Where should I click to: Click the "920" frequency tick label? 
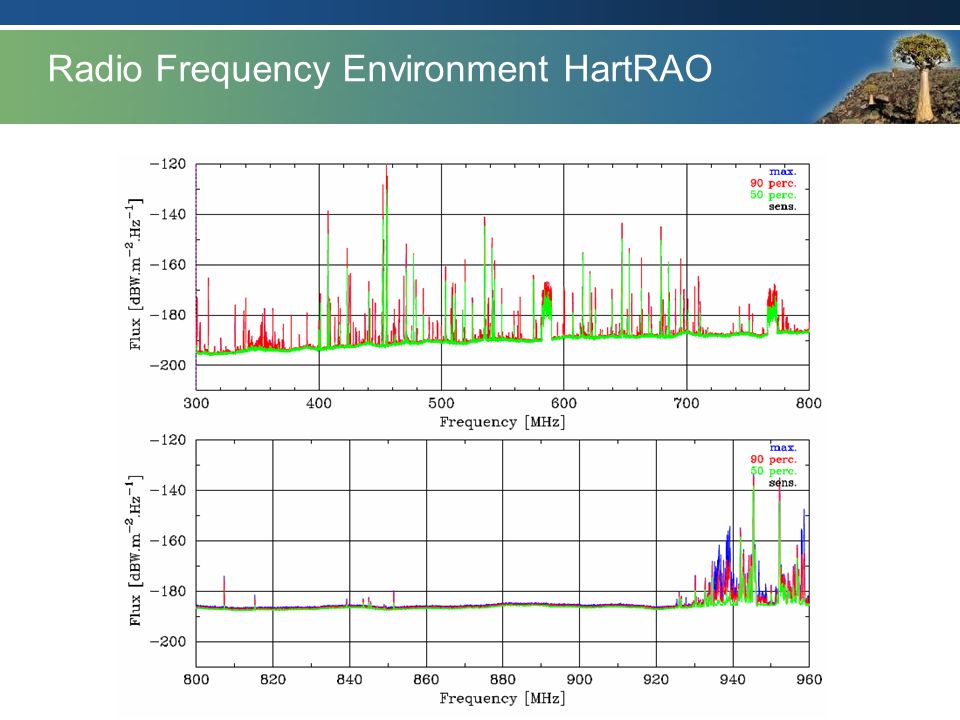pos(656,679)
